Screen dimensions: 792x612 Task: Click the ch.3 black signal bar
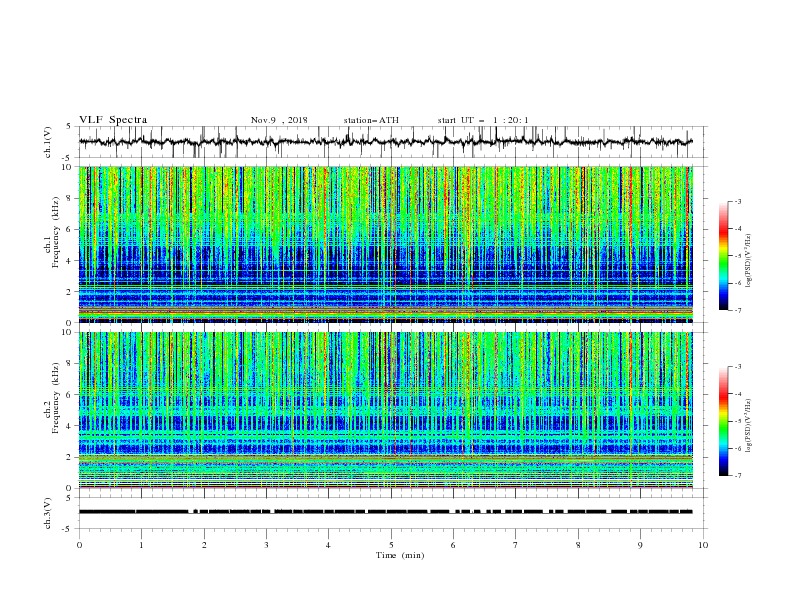[x=385, y=512]
